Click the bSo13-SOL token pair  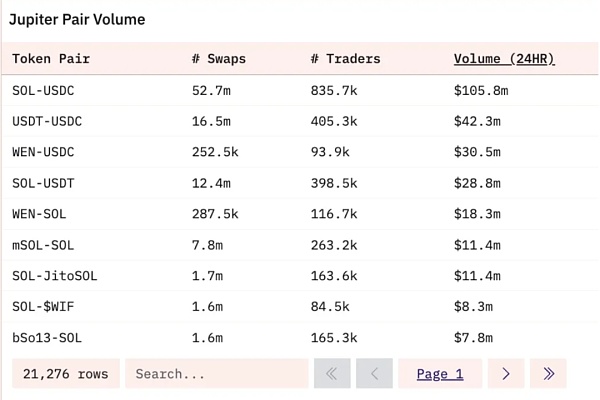(47, 338)
